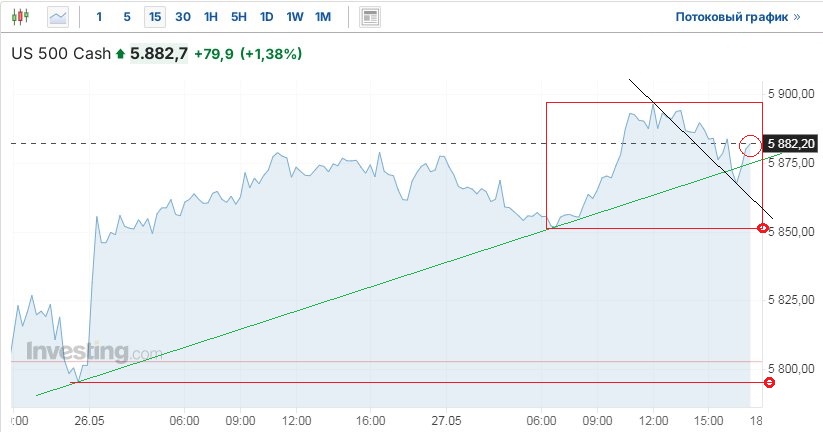This screenshot has width=823, height=432.
Task: Set chart interval to 1H
Action: (210, 17)
